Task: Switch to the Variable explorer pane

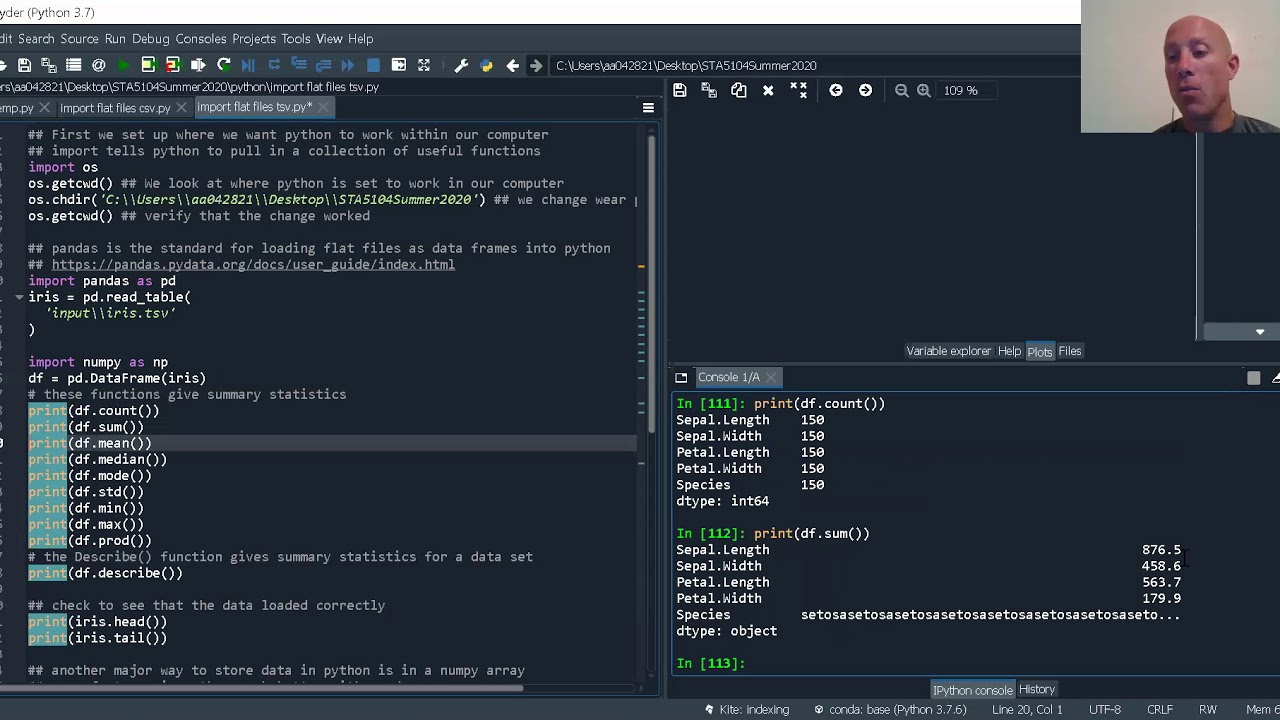Action: [948, 351]
